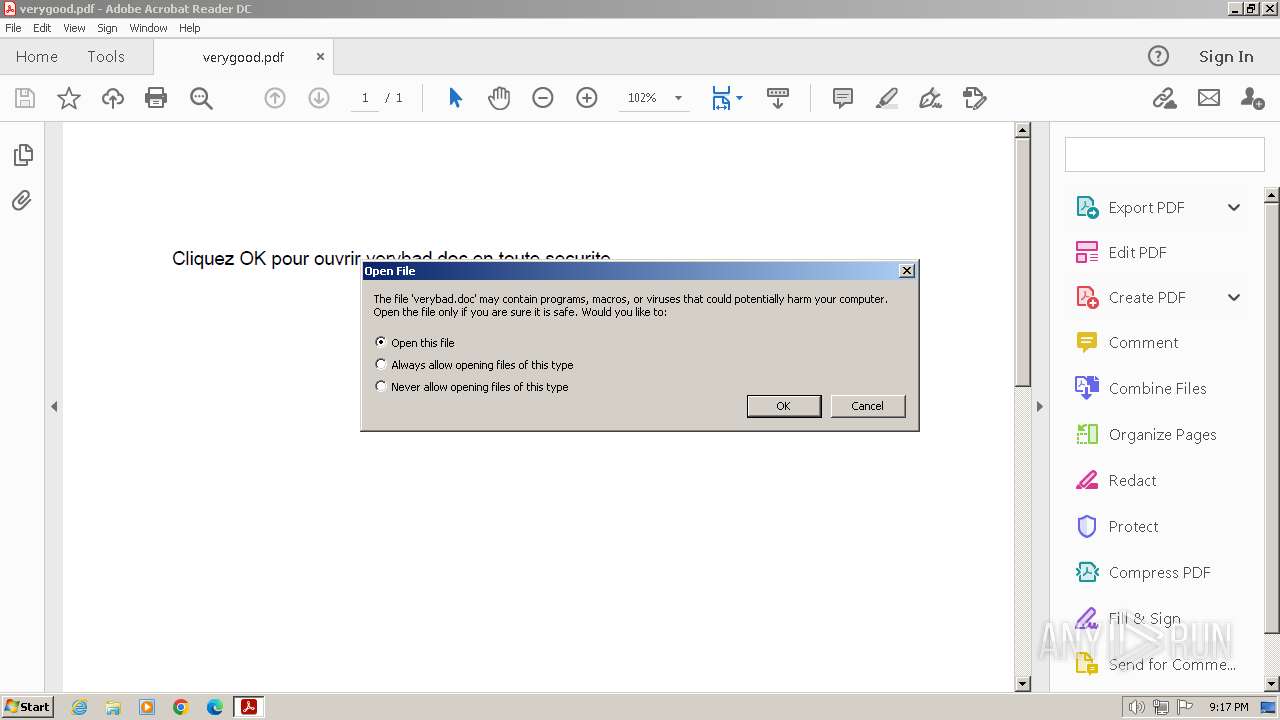Zoom in with plus icon
The height and width of the screenshot is (720, 1280).
(587, 98)
